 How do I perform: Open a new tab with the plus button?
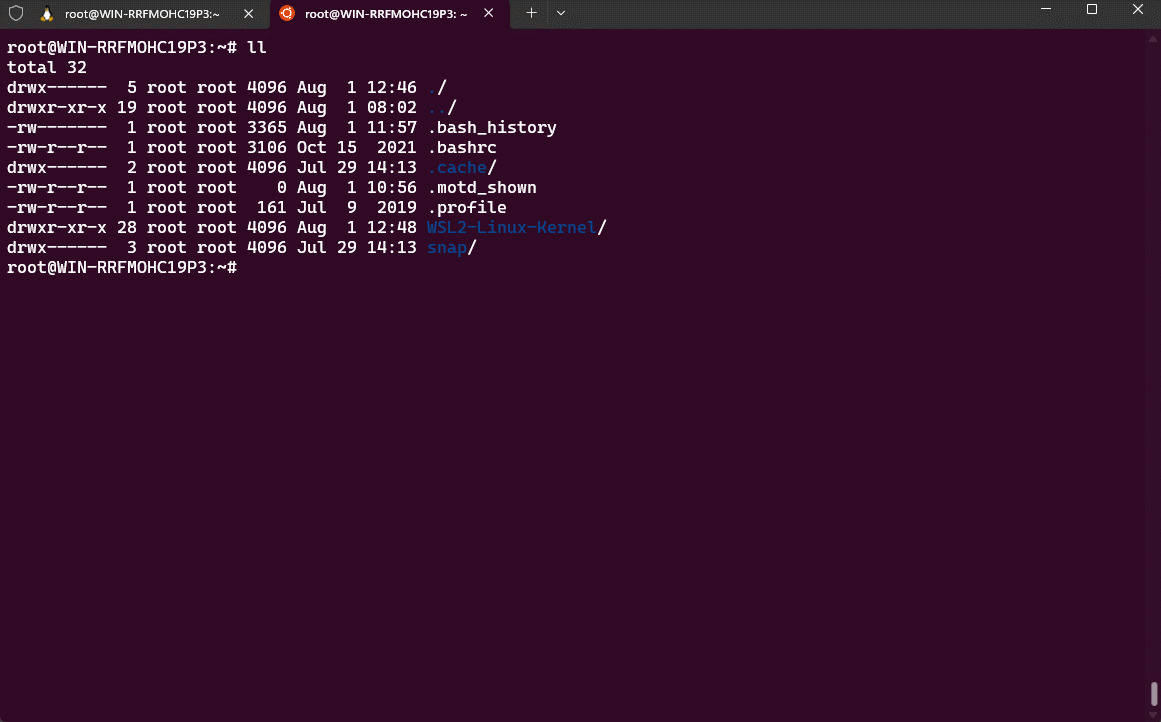pos(531,13)
